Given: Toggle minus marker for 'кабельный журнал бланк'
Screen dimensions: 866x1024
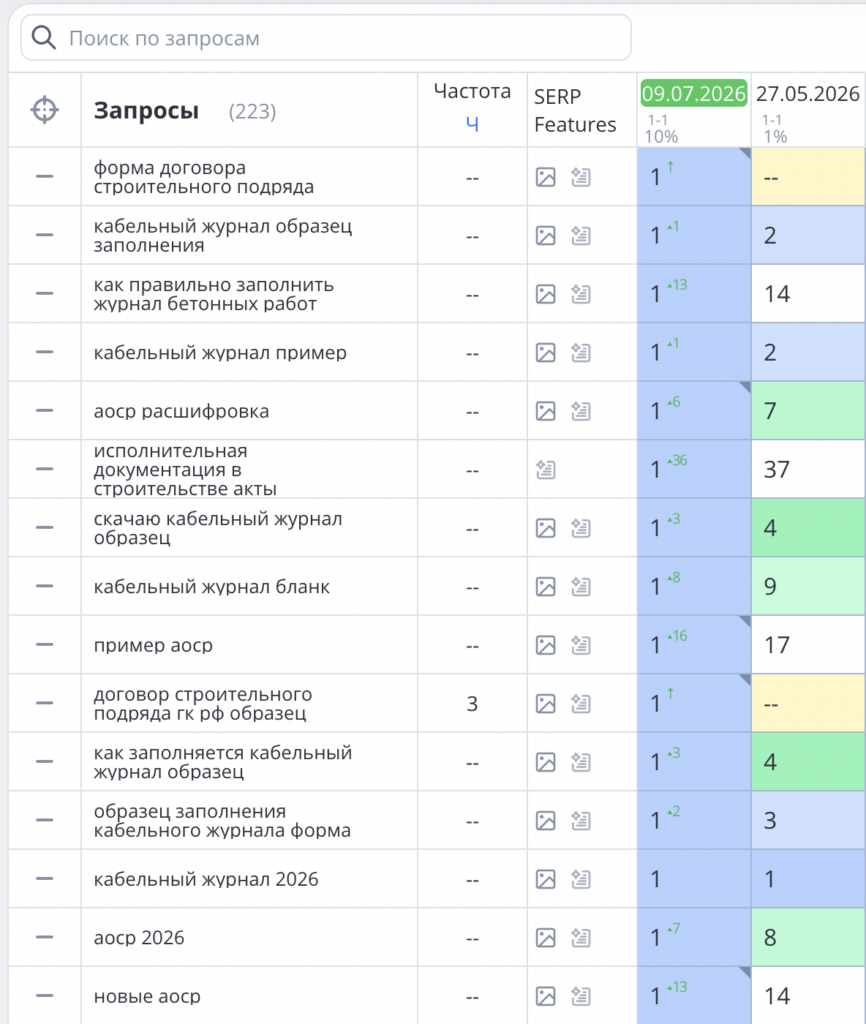Looking at the screenshot, I should click(44, 586).
